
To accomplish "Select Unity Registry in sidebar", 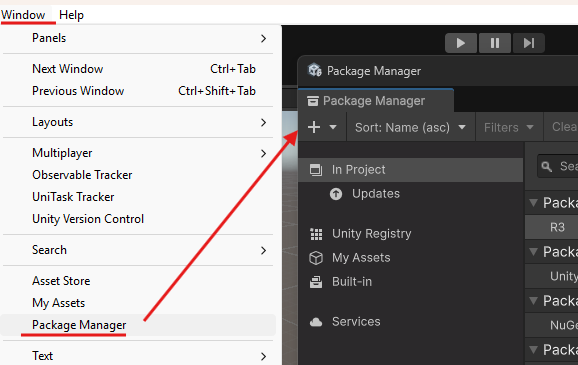I will pyautogui.click(x=411, y=234).
